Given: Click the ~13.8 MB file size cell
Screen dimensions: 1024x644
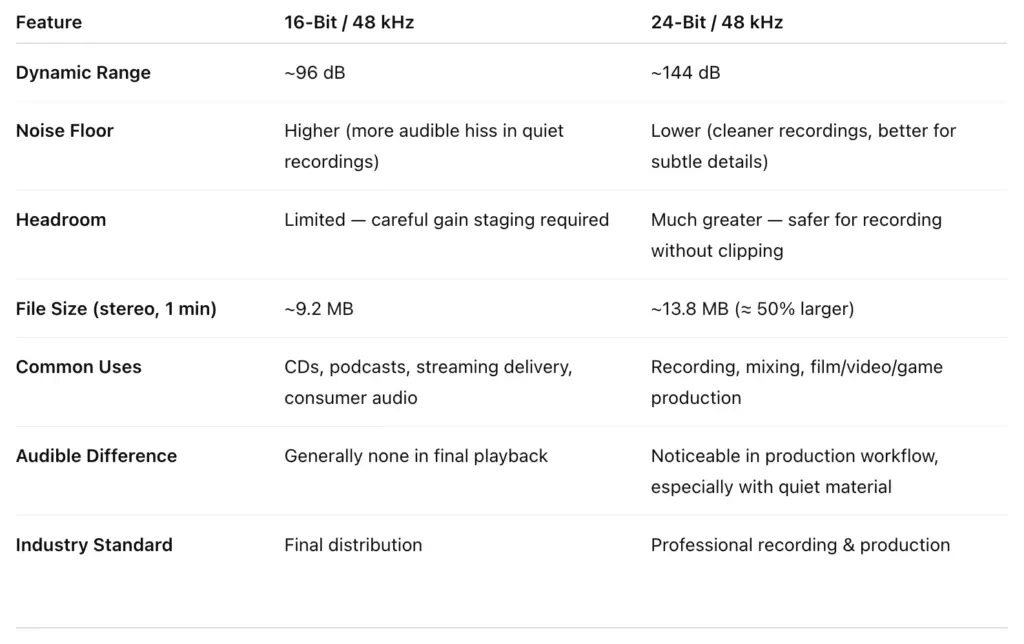Looking at the screenshot, I should point(752,309).
